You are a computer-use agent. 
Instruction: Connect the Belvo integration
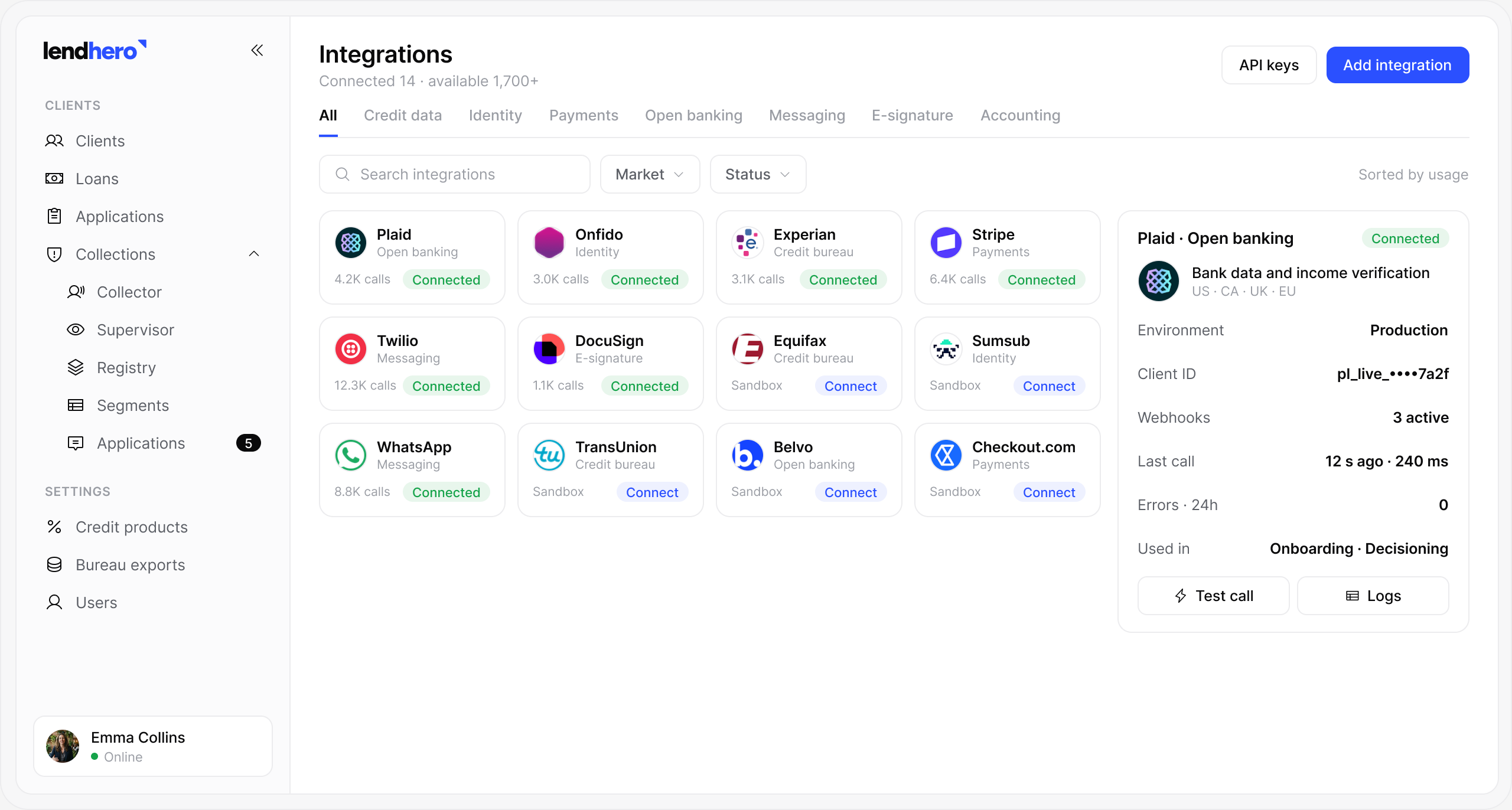[x=850, y=492]
